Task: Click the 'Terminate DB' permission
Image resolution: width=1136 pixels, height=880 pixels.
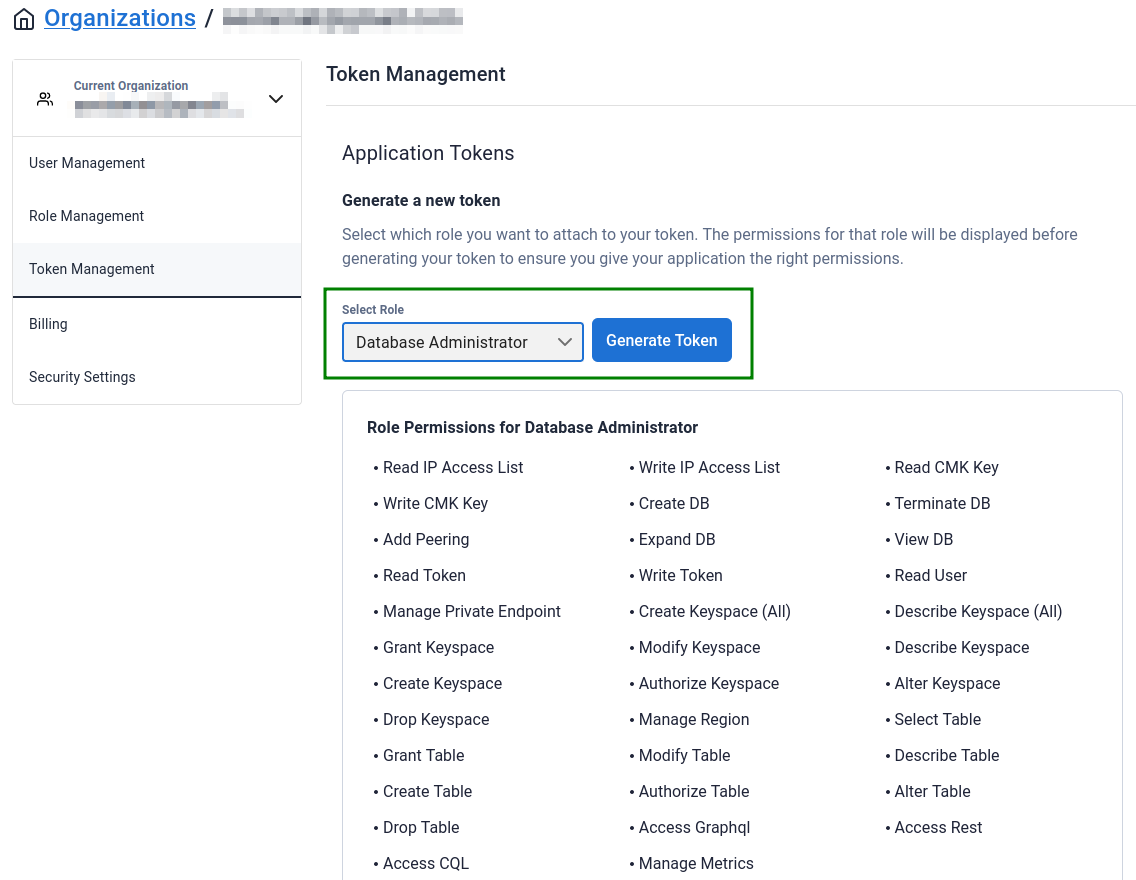Action: click(942, 503)
